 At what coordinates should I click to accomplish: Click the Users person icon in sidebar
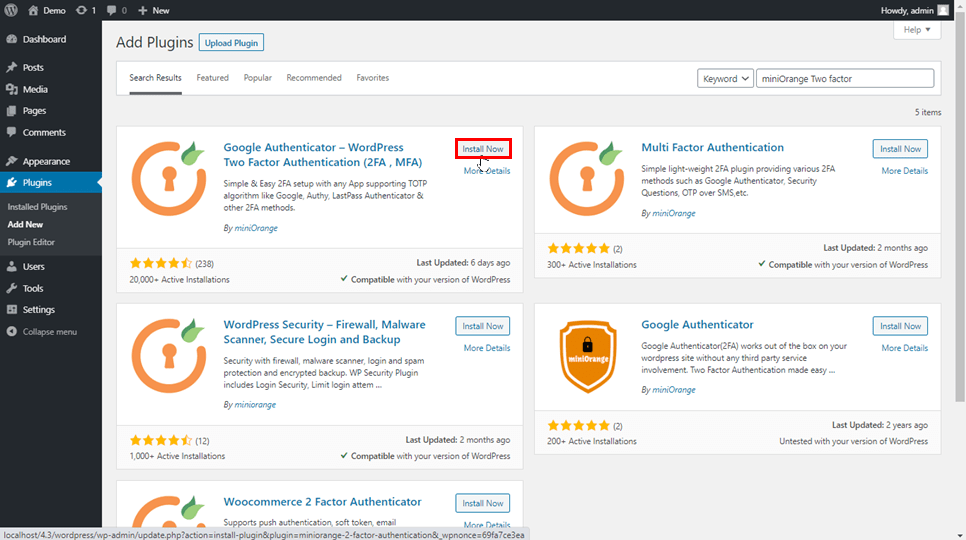tap(12, 267)
